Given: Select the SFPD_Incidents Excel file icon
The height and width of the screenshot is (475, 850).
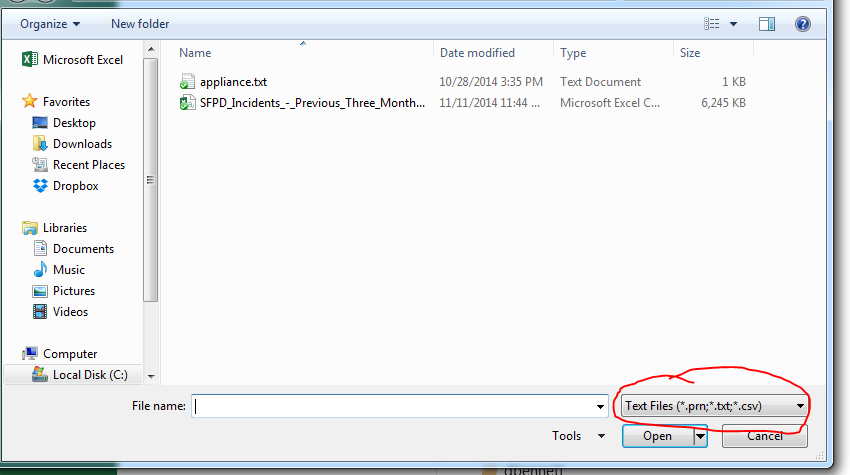Looking at the screenshot, I should [187, 102].
